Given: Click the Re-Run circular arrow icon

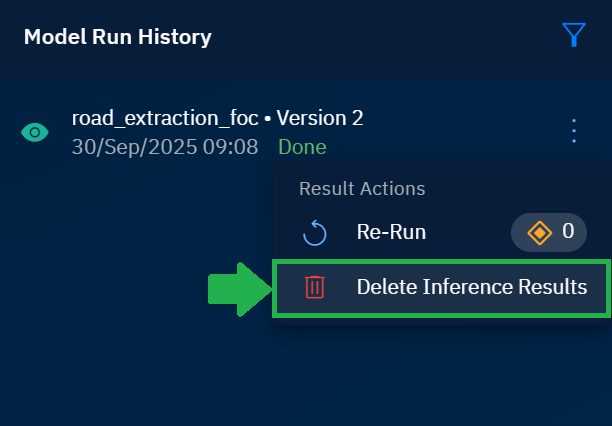Looking at the screenshot, I should (x=315, y=233).
